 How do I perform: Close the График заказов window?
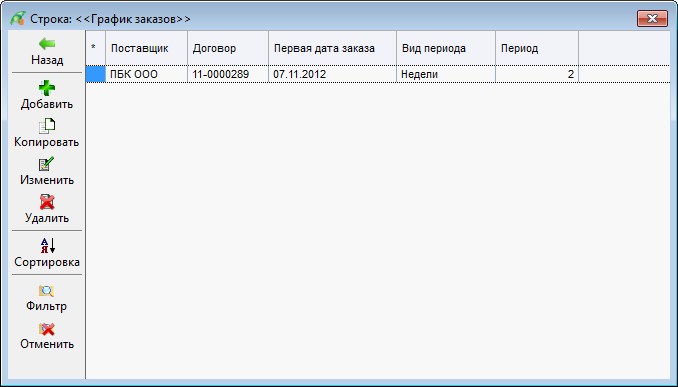652,19
